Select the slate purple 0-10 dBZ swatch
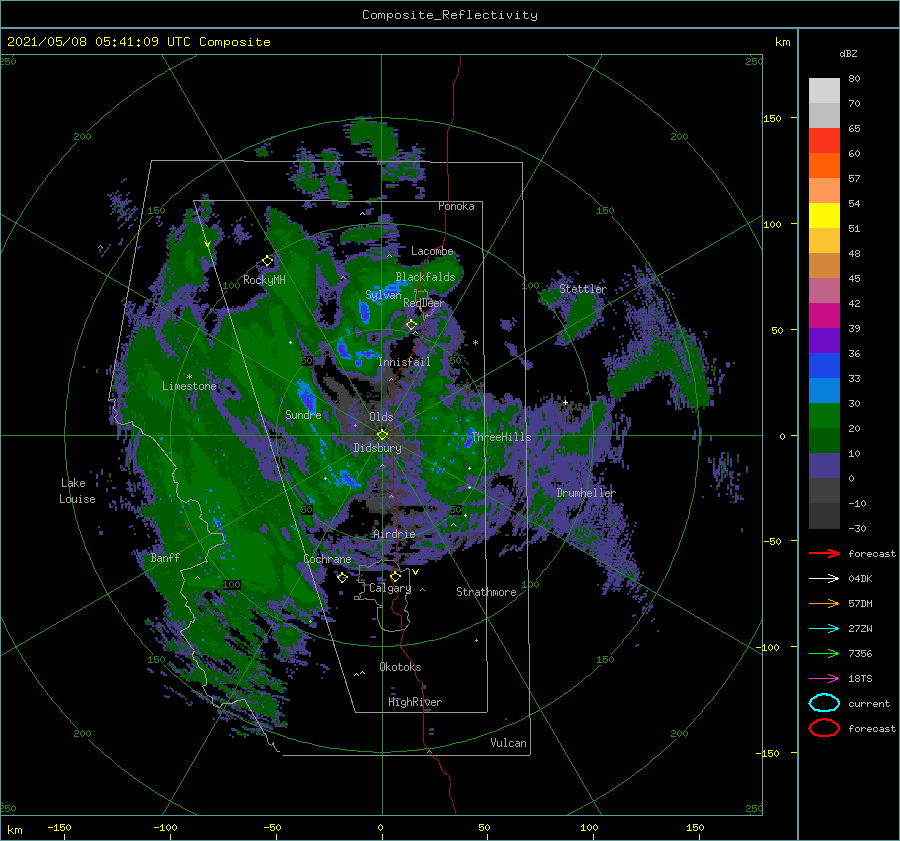The width and height of the screenshot is (900, 841). click(824, 466)
